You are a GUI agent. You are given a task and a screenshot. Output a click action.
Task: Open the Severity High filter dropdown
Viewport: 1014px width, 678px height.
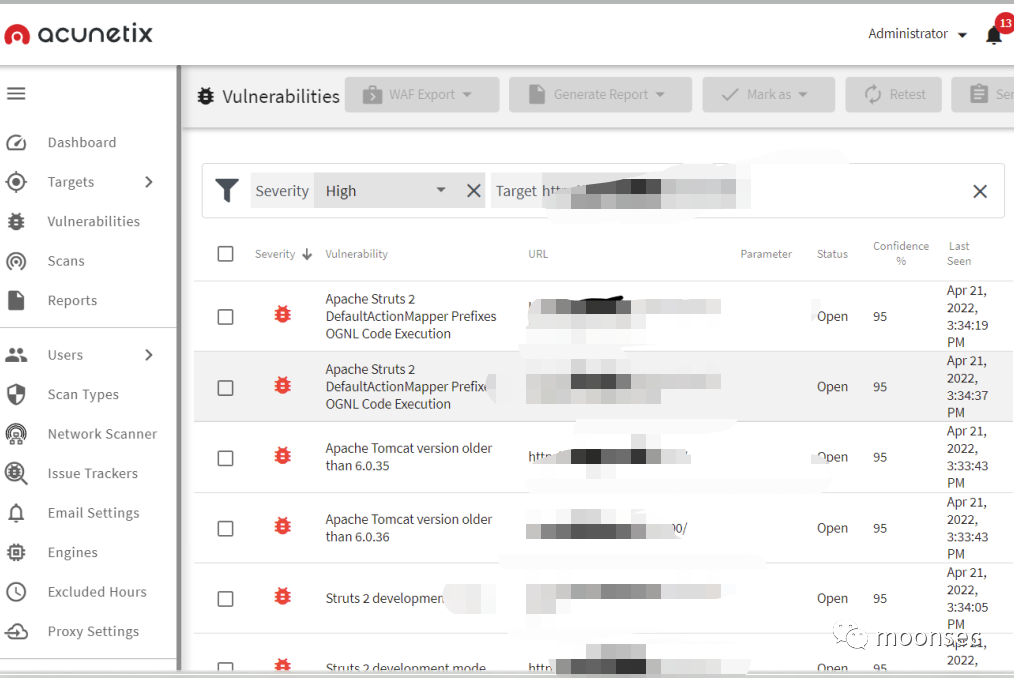point(386,191)
